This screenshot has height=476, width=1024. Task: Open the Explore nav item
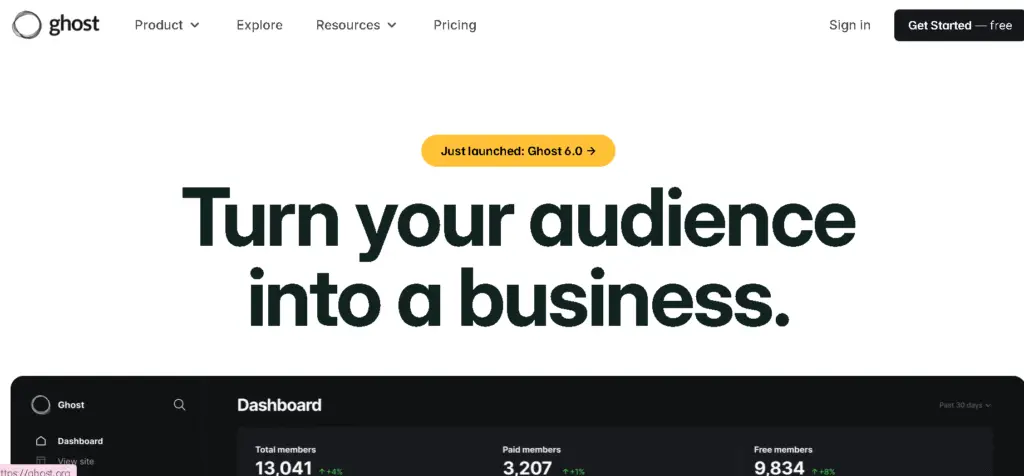point(259,25)
